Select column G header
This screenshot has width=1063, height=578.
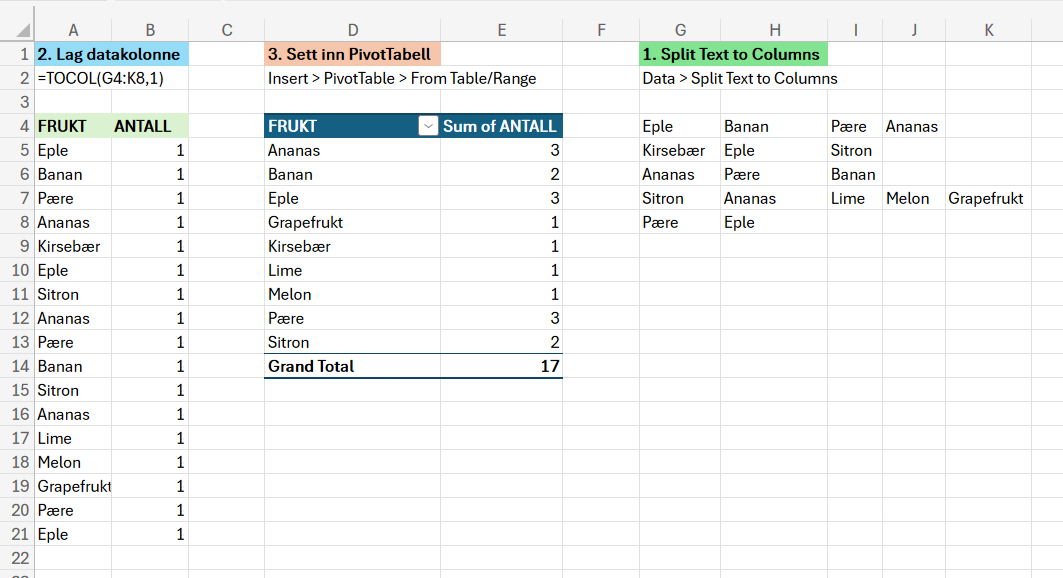click(x=680, y=30)
